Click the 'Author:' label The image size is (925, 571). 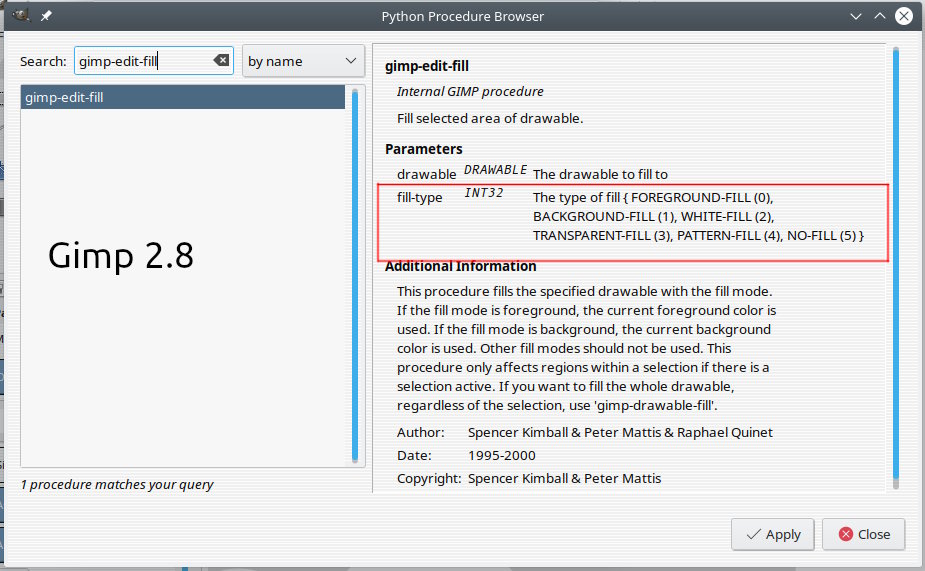(x=421, y=432)
